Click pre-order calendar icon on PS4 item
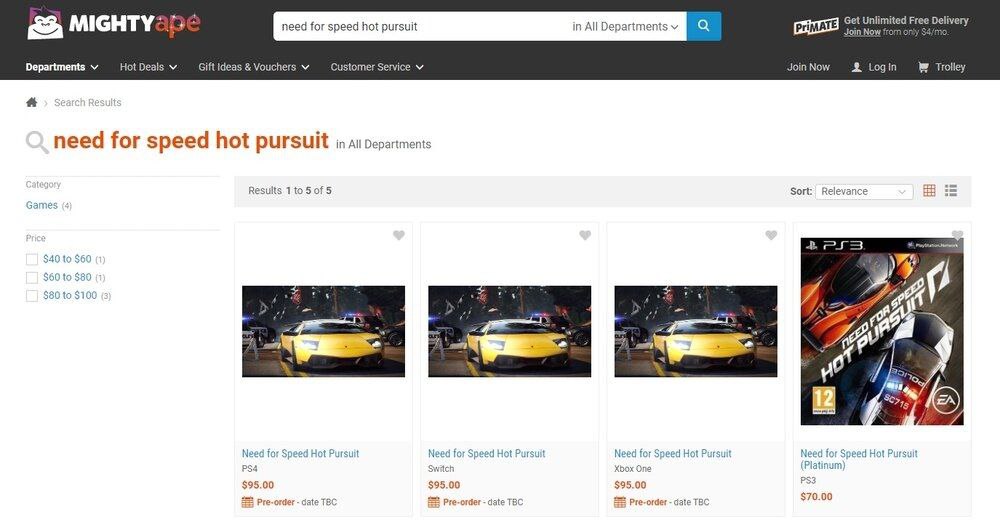The width and height of the screenshot is (1000, 522). point(247,502)
